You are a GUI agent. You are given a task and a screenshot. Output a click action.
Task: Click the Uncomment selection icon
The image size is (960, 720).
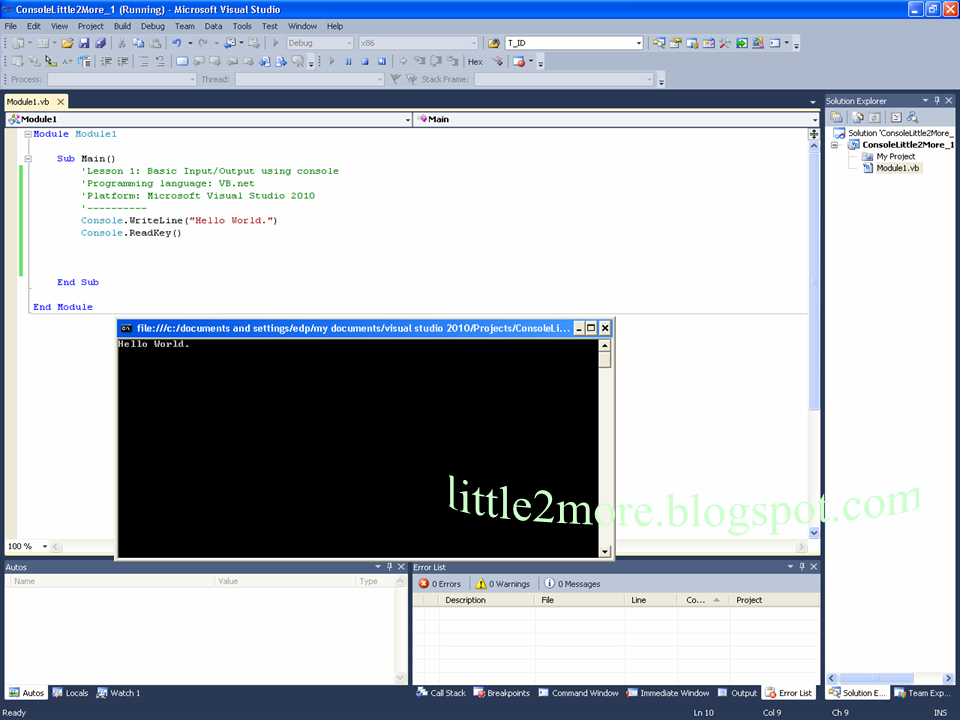point(160,61)
